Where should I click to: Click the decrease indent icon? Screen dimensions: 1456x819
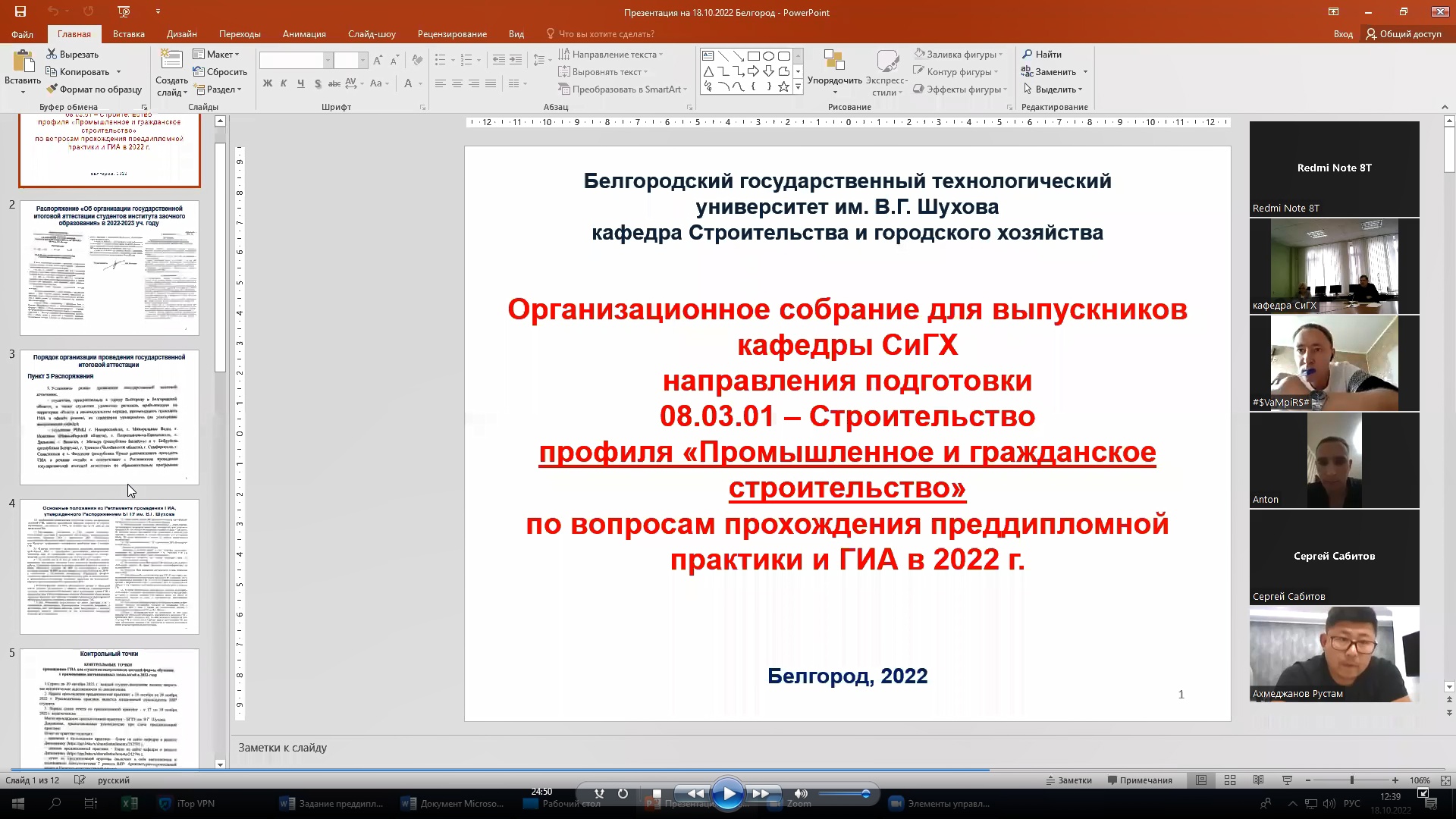pyautogui.click(x=498, y=60)
